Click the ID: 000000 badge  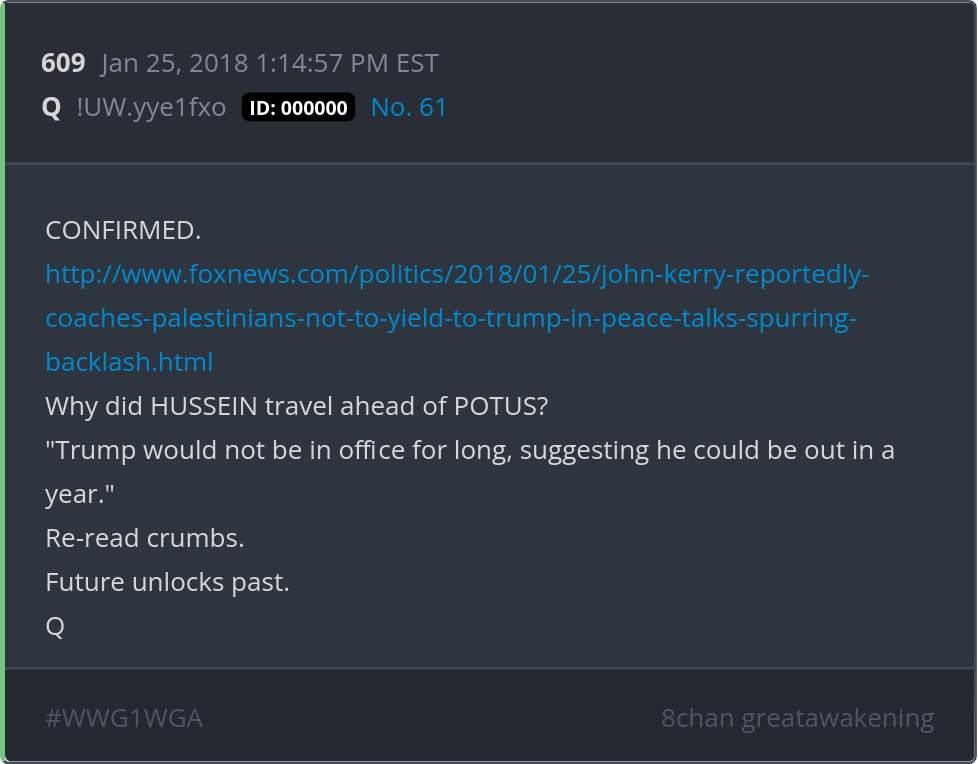298,108
